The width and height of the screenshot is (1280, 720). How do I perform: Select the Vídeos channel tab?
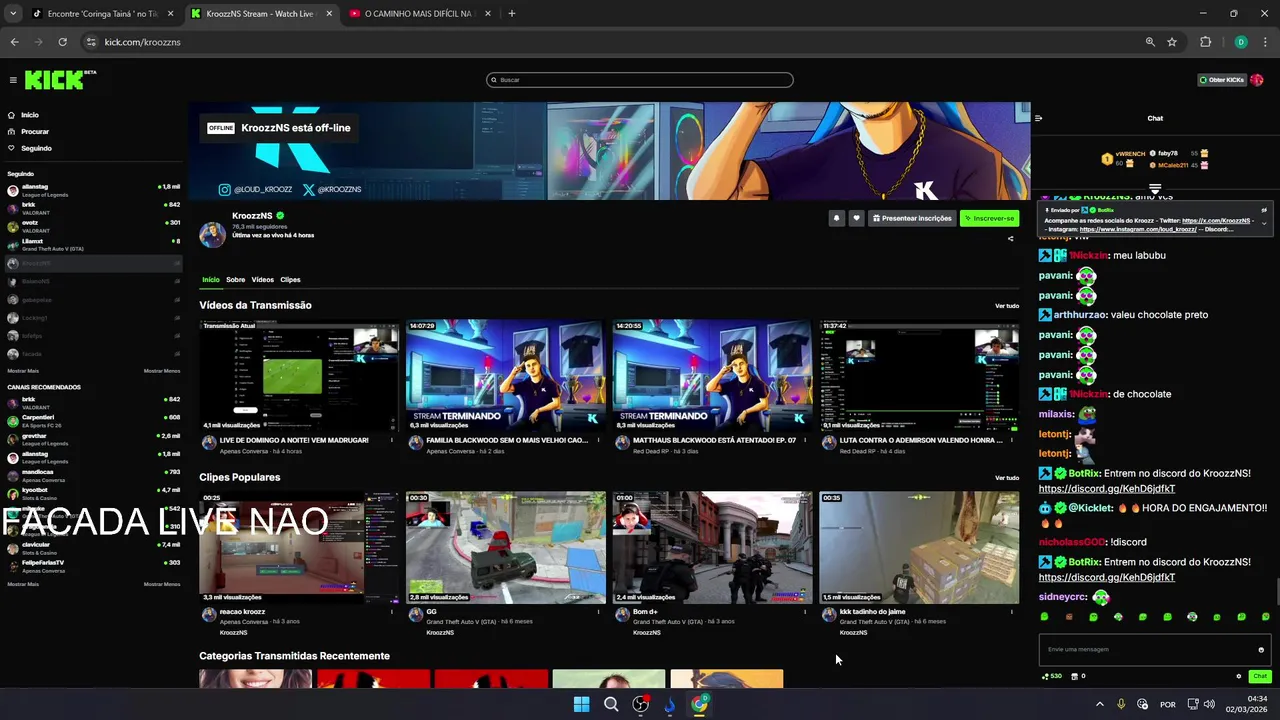point(262,280)
